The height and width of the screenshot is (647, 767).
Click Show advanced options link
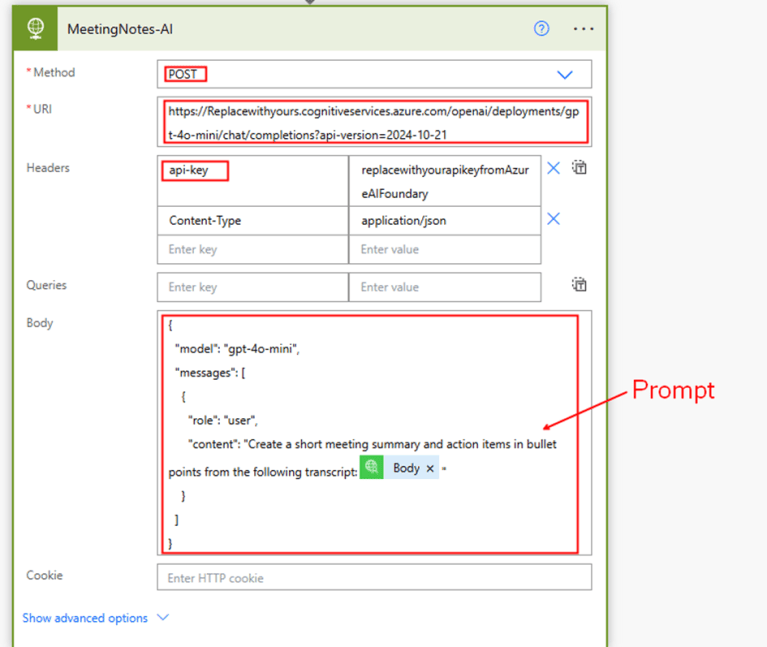point(85,618)
